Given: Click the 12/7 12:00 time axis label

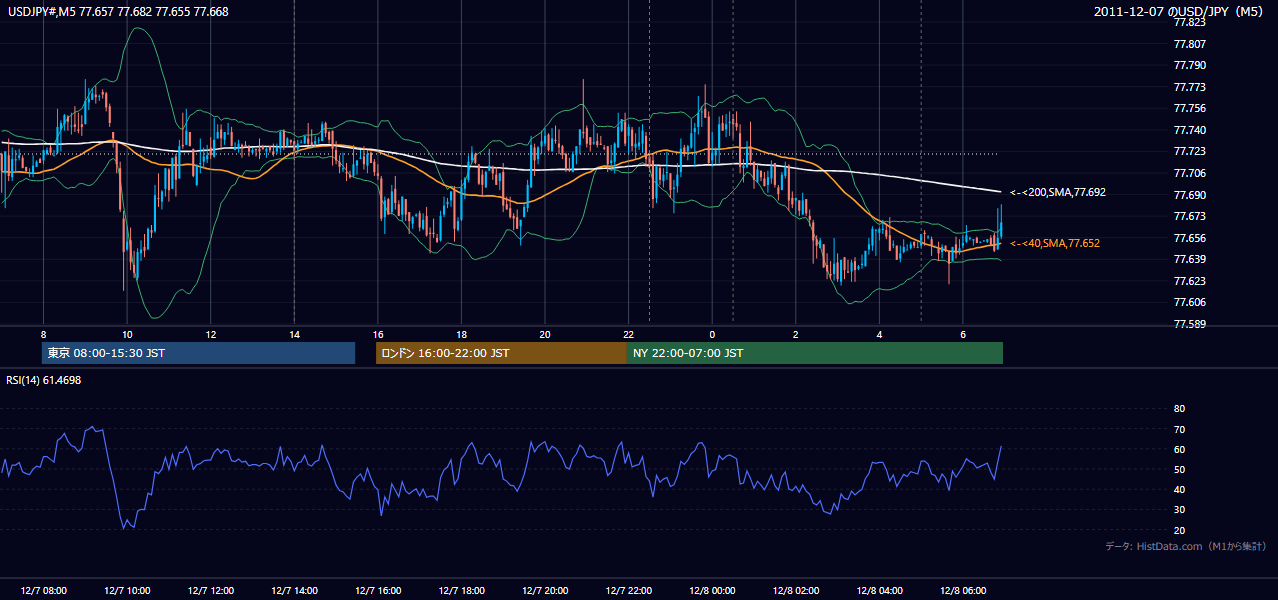Looking at the screenshot, I should pos(211,590).
